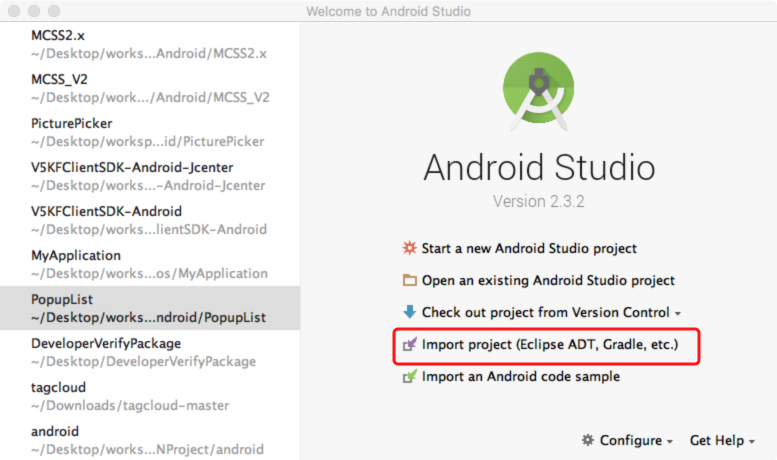Click the close window button in title bar
The image size is (777, 460).
click(x=14, y=11)
